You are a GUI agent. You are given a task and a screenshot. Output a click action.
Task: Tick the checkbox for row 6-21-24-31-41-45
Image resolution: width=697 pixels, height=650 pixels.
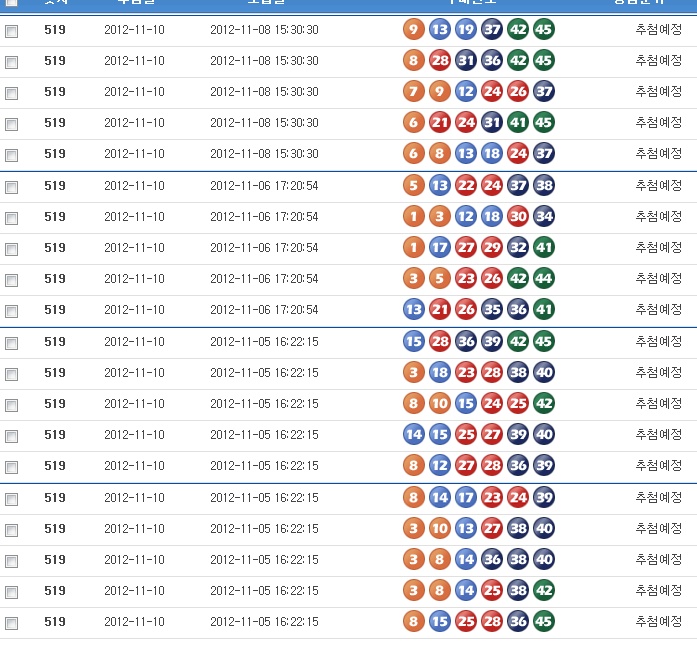click(x=11, y=124)
